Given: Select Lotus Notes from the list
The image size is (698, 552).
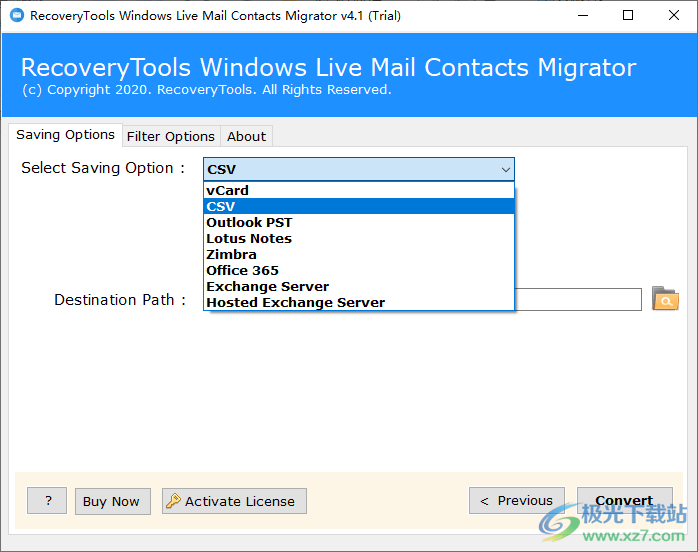Looking at the screenshot, I should (359, 239).
